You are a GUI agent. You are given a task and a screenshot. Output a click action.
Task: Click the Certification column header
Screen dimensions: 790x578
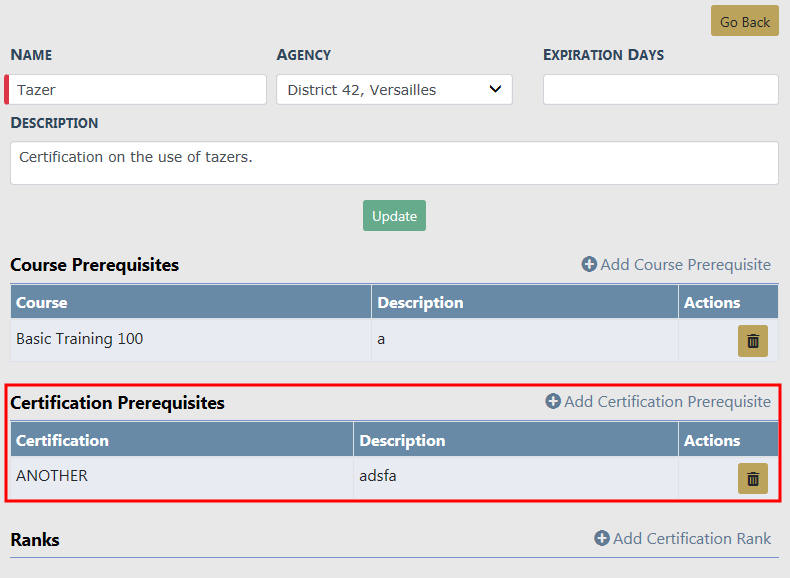click(x=62, y=441)
